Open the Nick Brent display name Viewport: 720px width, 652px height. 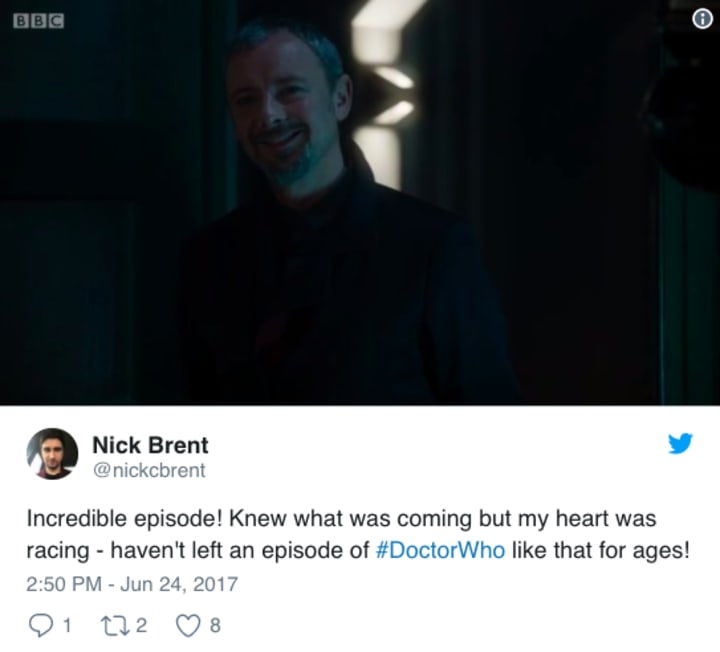pyautogui.click(x=150, y=445)
